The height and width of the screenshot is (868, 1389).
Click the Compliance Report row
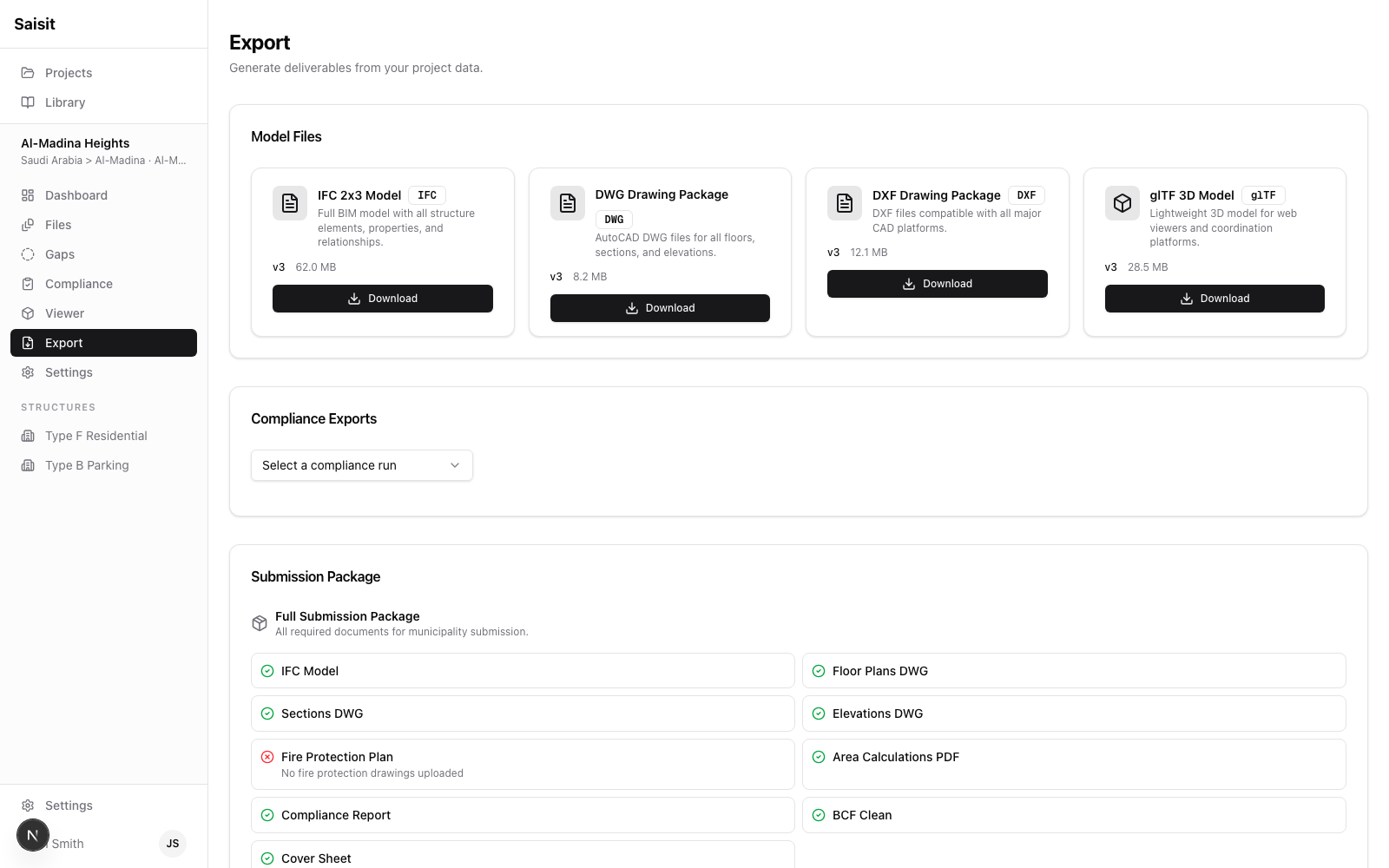(x=523, y=815)
